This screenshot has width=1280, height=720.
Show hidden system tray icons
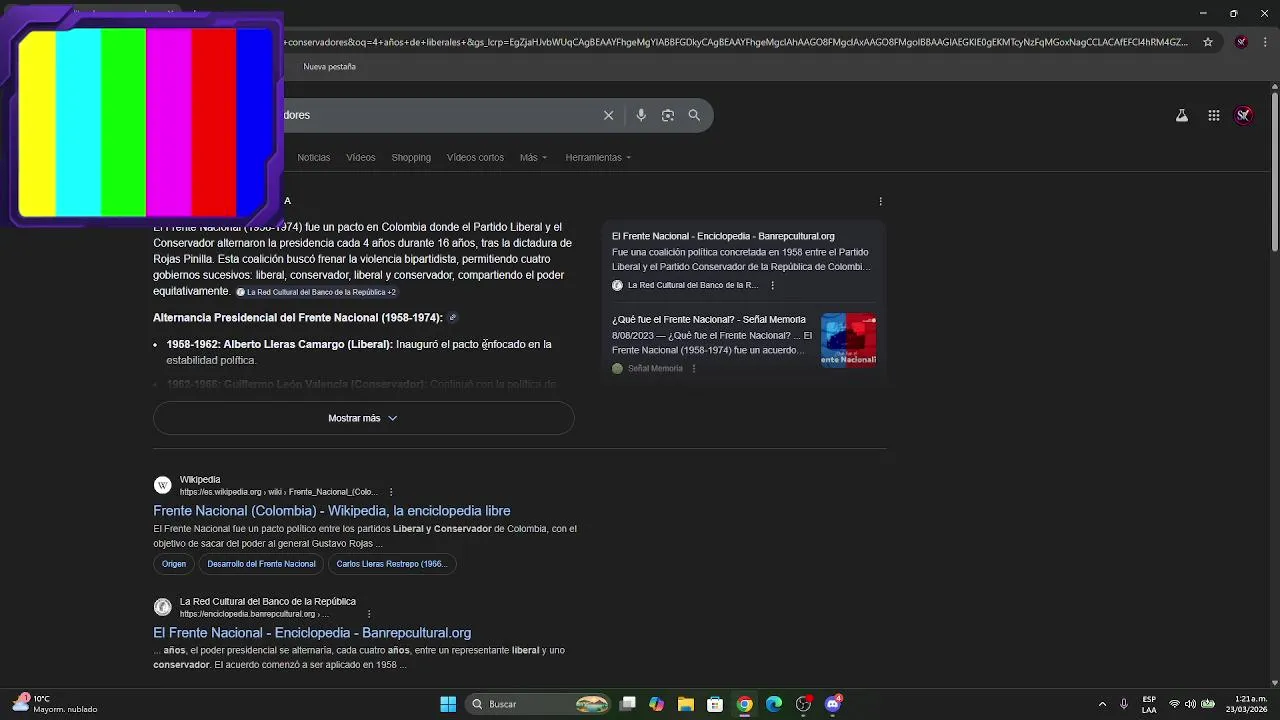pyautogui.click(x=1102, y=704)
